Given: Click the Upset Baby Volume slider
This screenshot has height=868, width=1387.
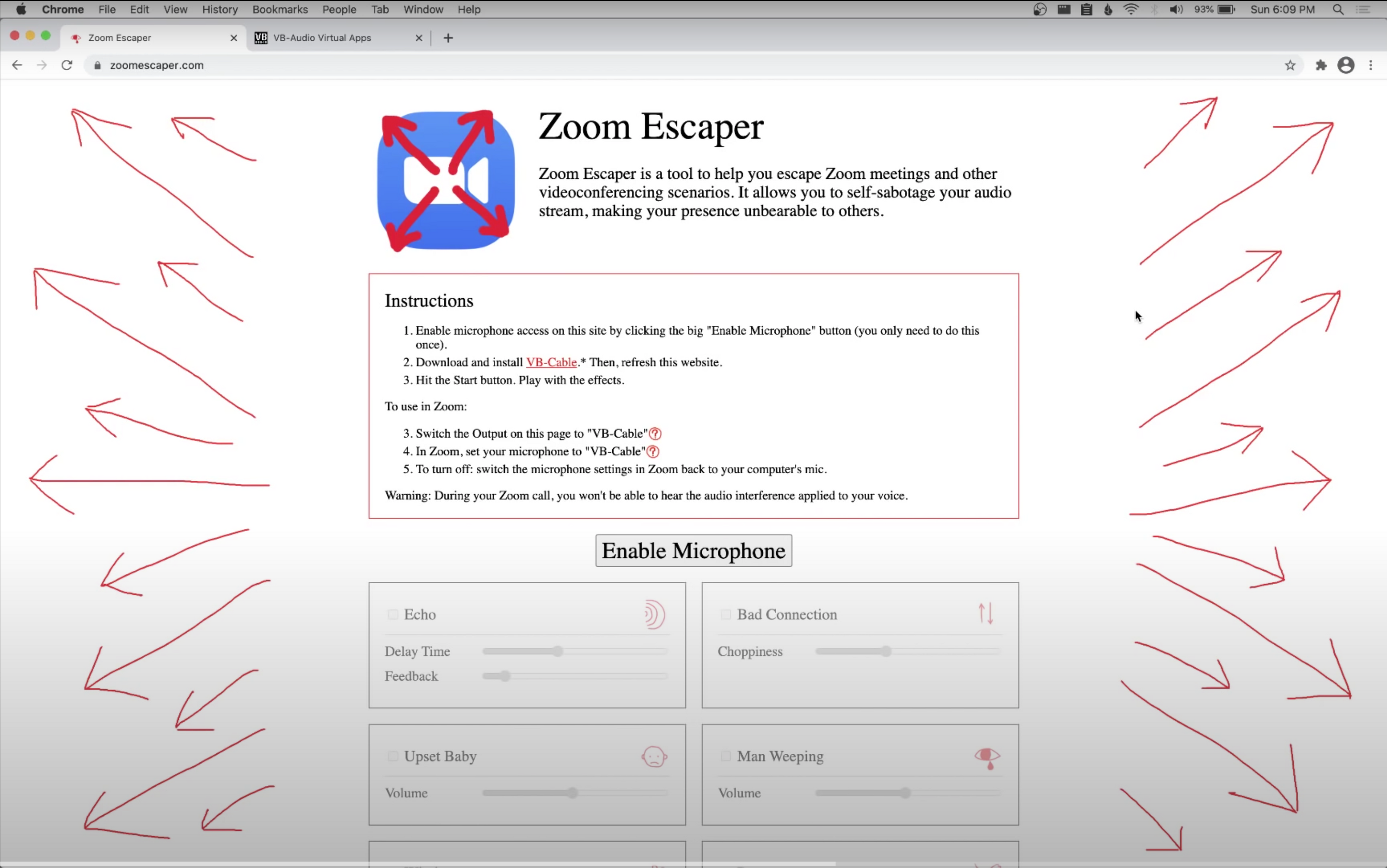Looking at the screenshot, I should [x=575, y=793].
